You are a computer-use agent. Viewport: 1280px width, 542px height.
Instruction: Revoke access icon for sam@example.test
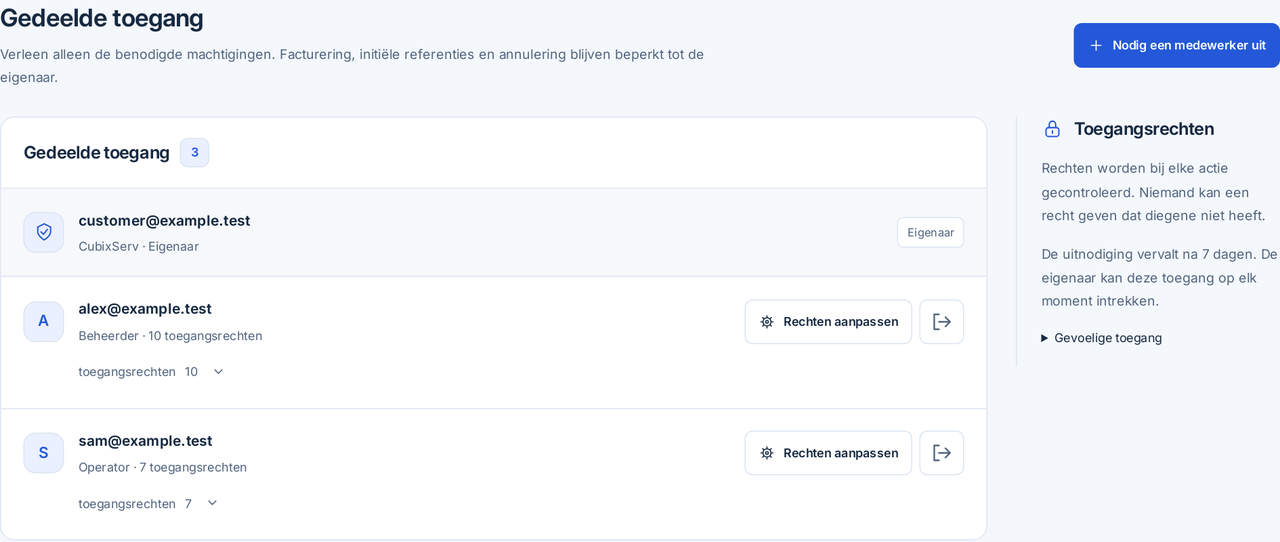[x=942, y=453]
